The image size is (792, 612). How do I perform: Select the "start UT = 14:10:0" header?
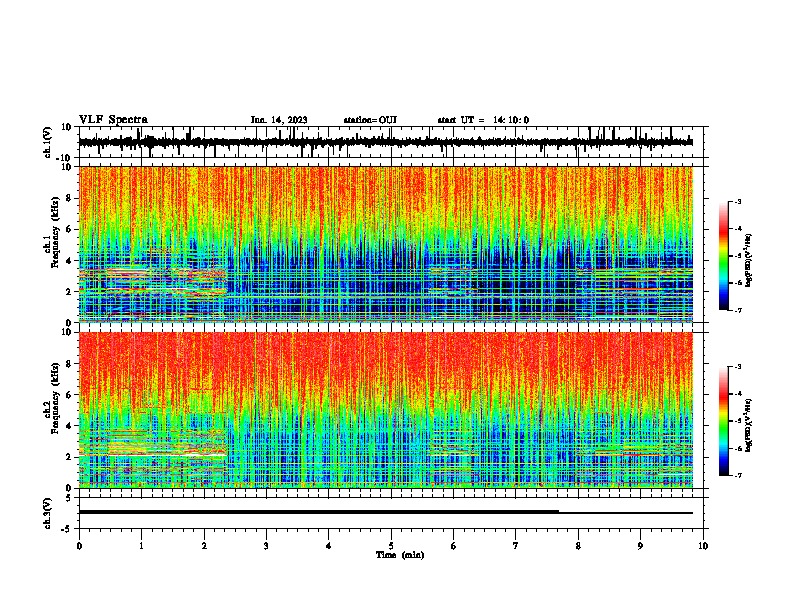(483, 120)
